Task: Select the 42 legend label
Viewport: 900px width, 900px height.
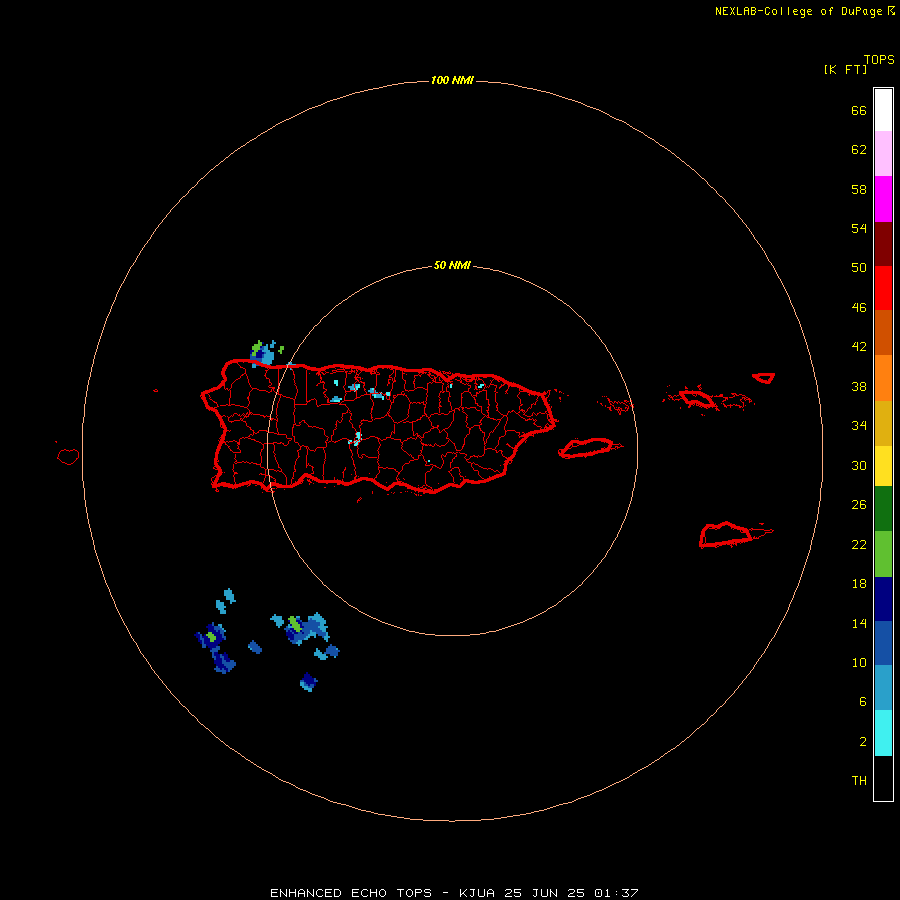Action: (x=859, y=346)
